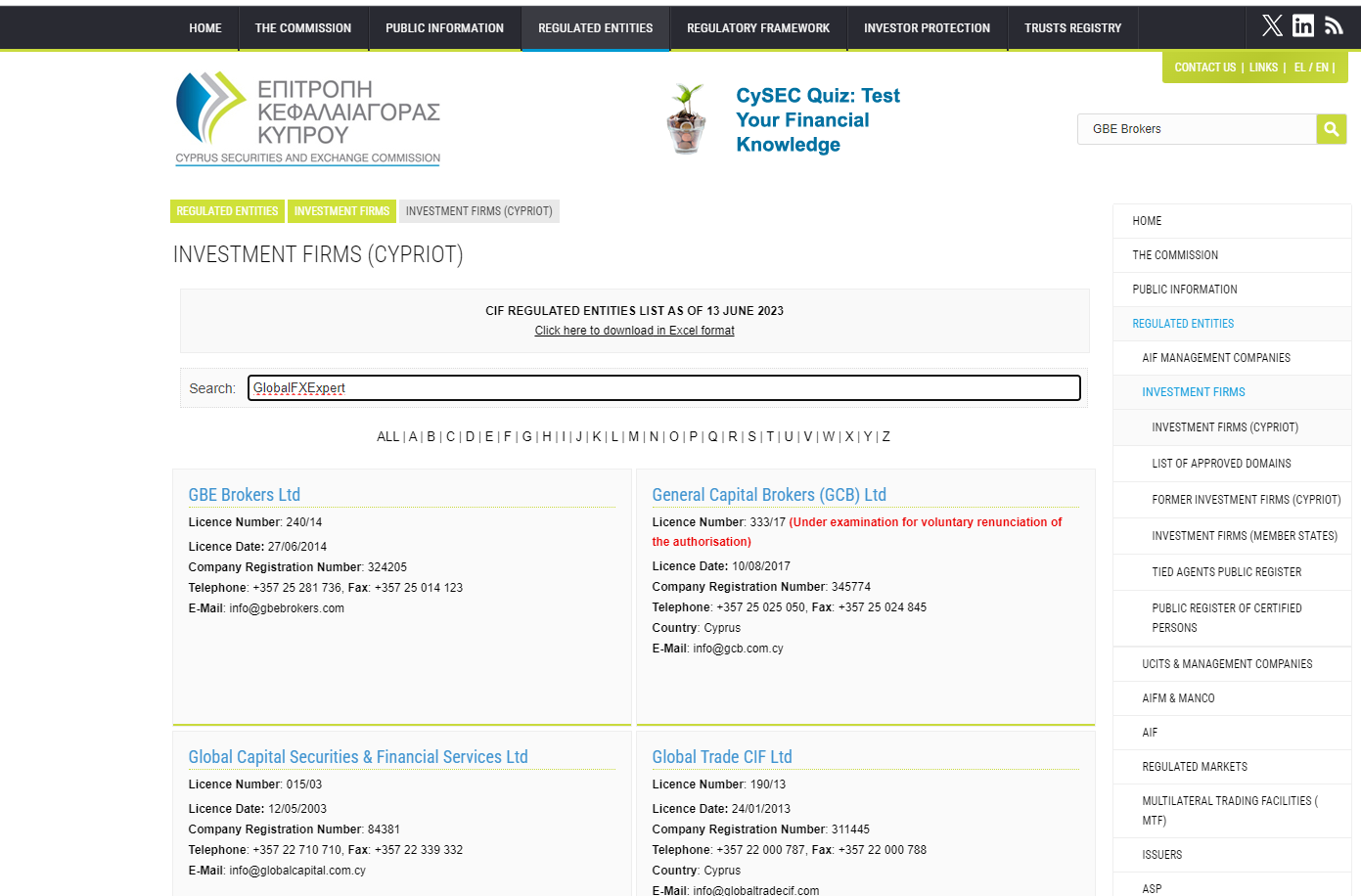1361x896 pixels.
Task: Open UCITS & Management Companies
Action: (x=1232, y=664)
